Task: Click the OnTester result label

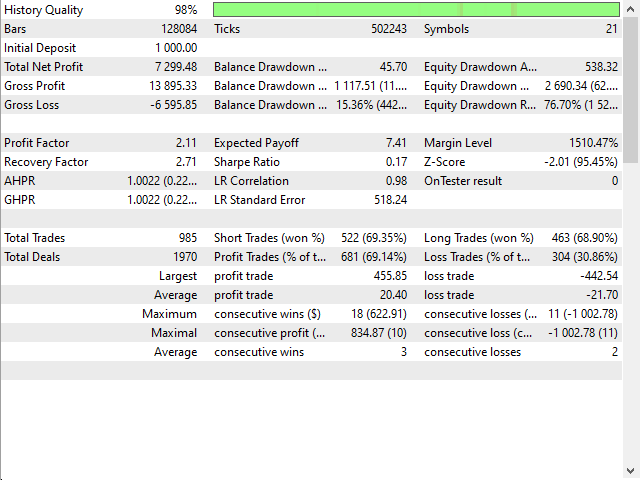Action: click(463, 181)
